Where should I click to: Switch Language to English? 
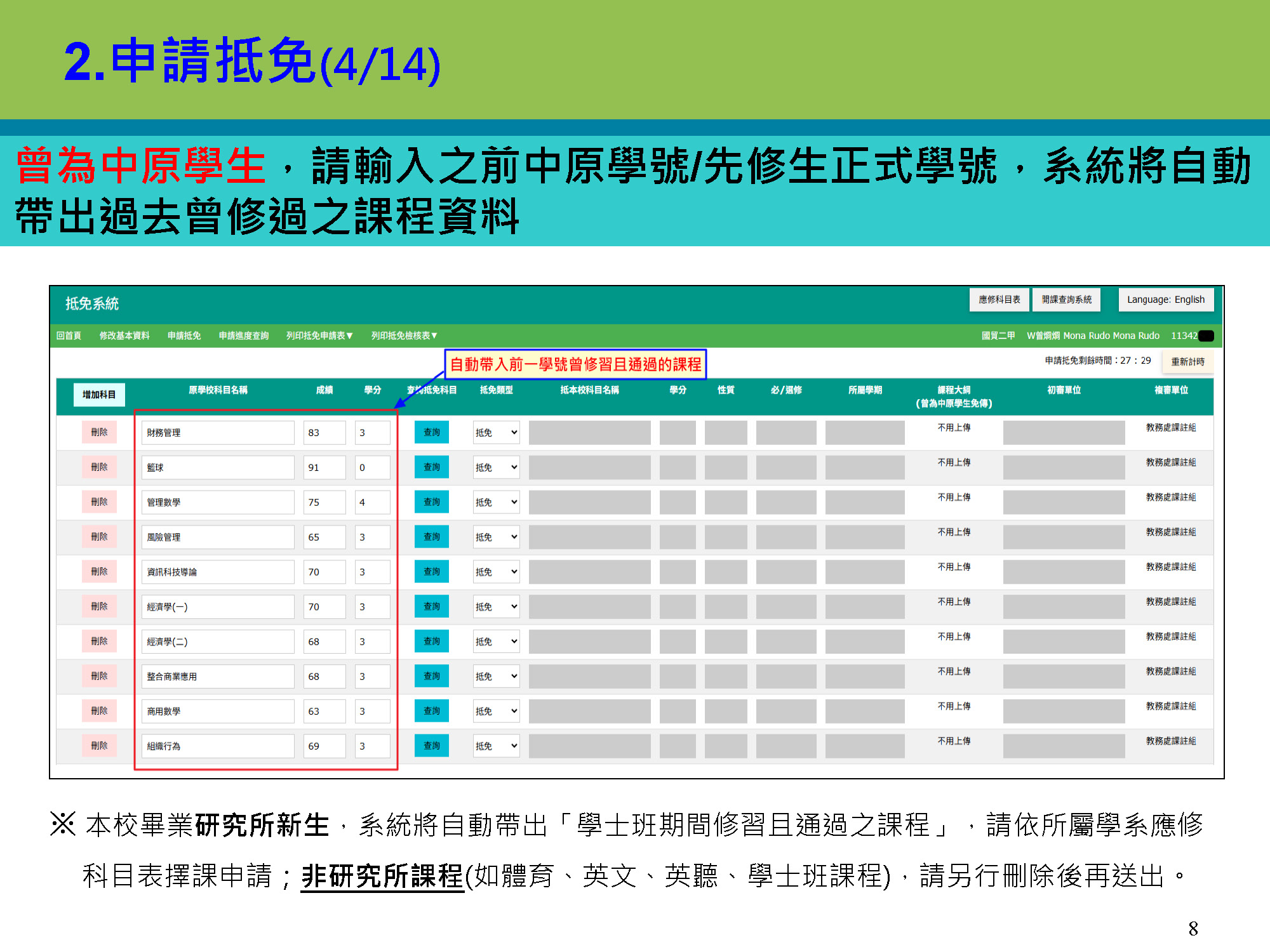click(1166, 300)
